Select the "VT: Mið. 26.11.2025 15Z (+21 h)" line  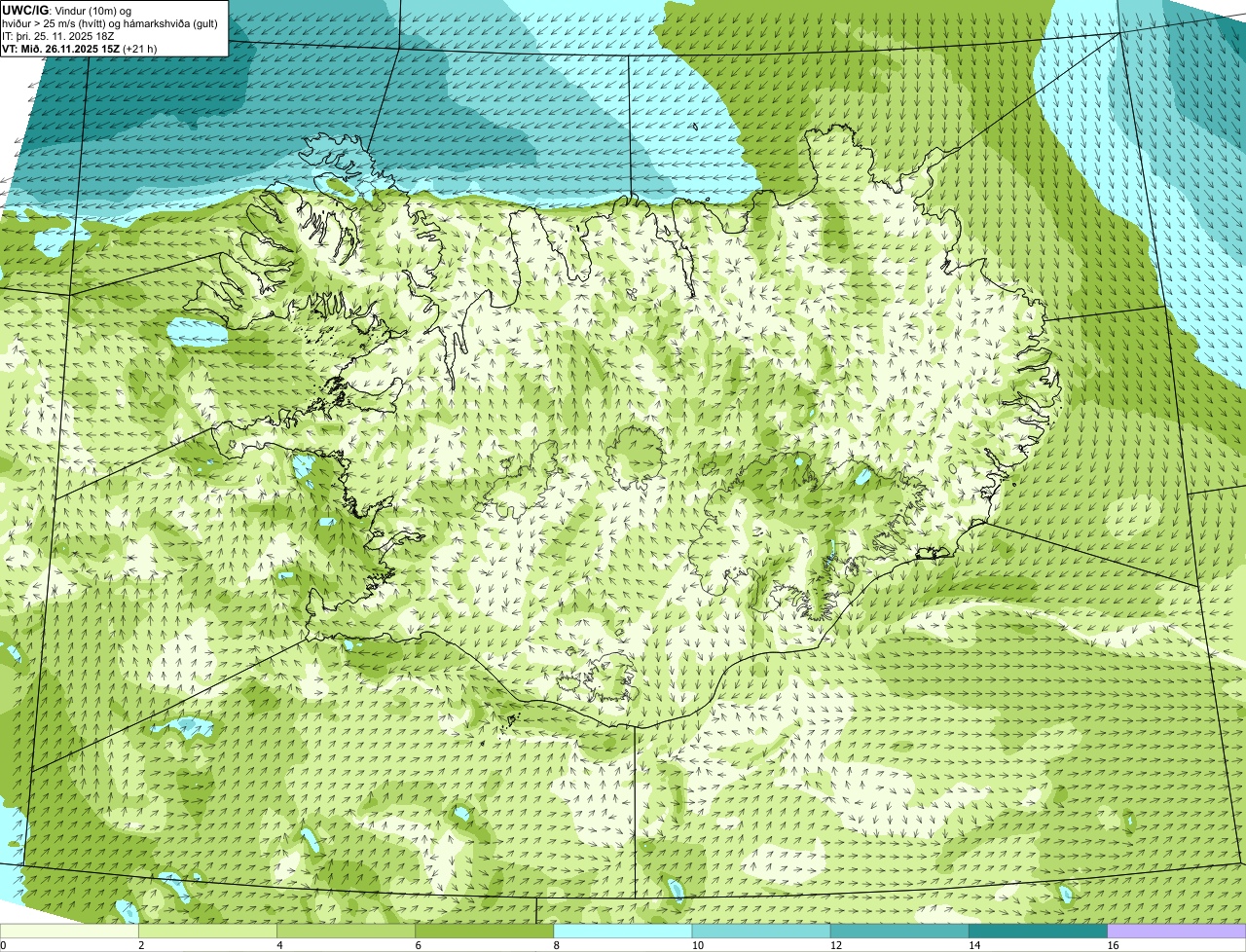pos(80,48)
